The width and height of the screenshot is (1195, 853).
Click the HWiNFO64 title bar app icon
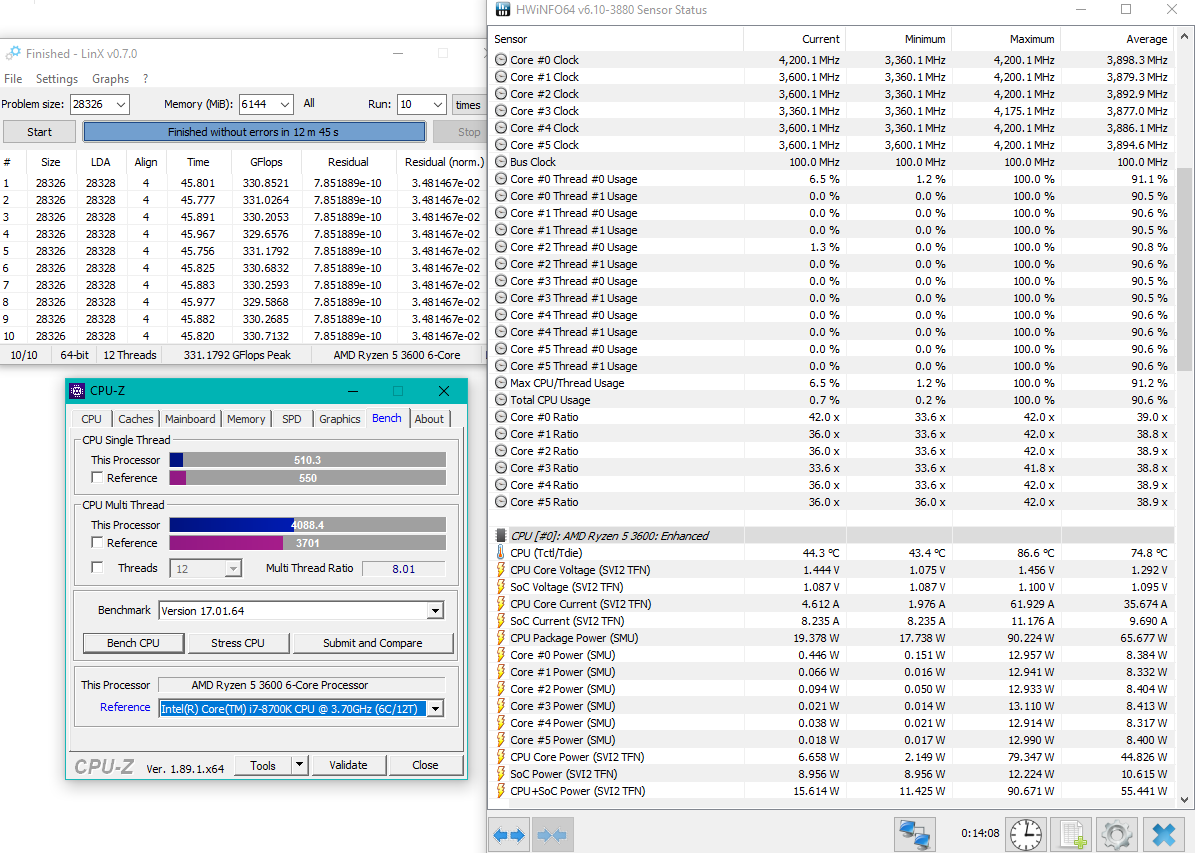coord(503,10)
